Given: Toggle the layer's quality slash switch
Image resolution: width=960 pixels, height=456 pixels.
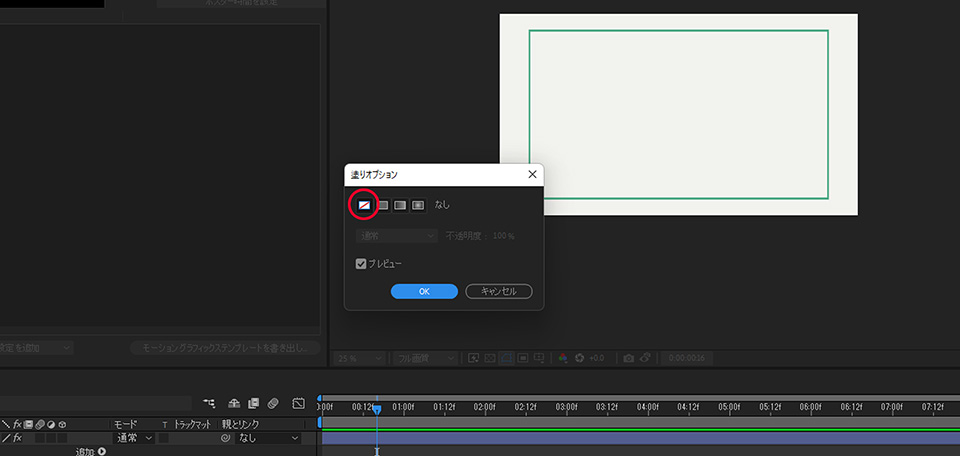Looking at the screenshot, I should click(7, 438).
